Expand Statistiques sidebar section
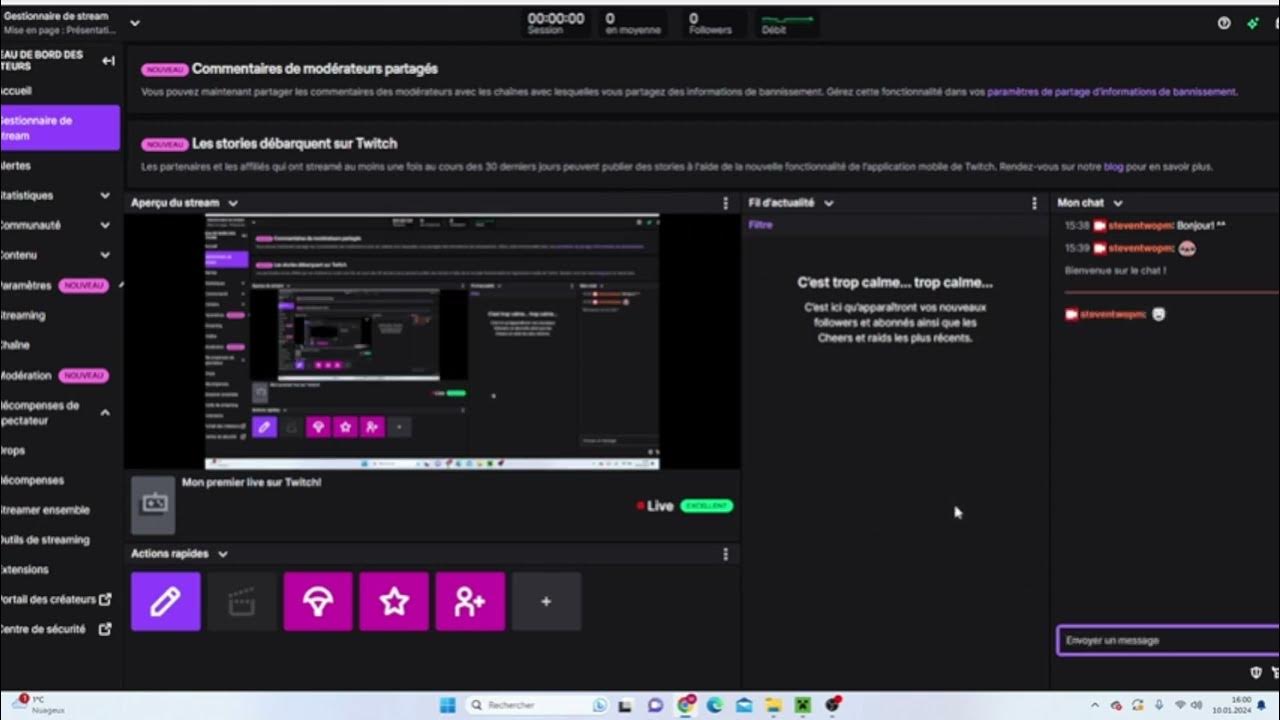Screen dimensions: 1280x720 pyautogui.click(x=105, y=196)
